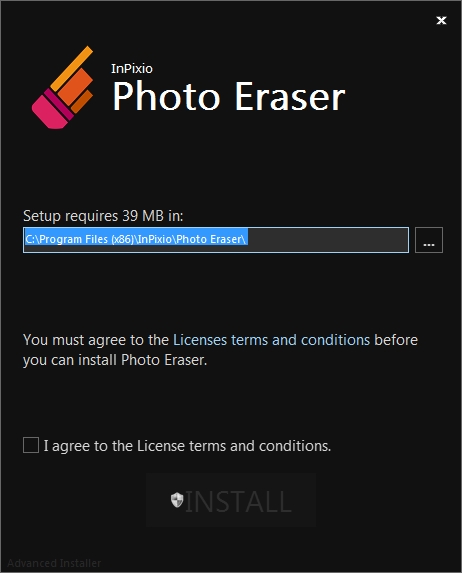Viewport: 462px width, 573px height.
Task: Click the word "before" after the license link
Action: (396, 340)
